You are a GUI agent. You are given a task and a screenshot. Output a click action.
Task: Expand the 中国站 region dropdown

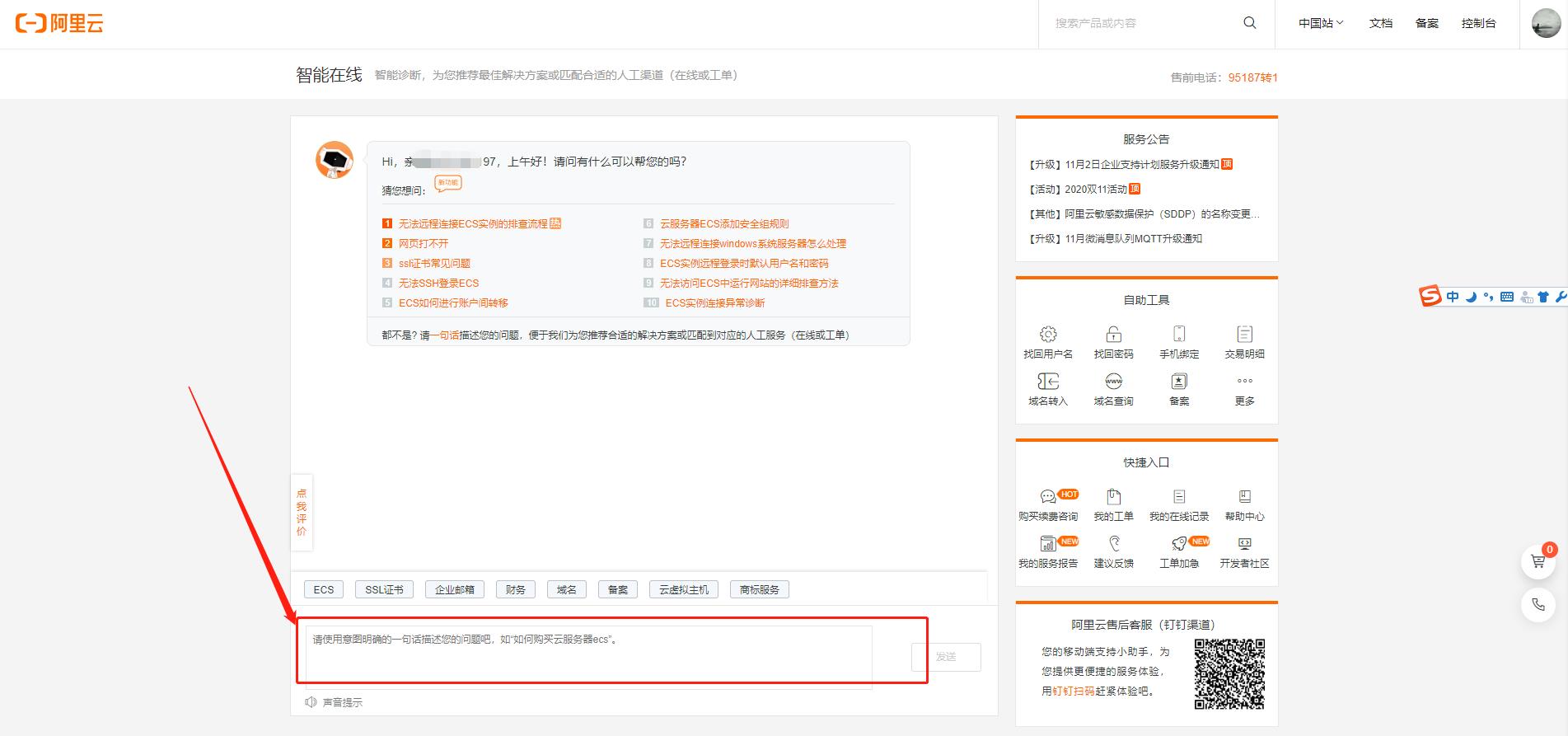coord(1321,23)
